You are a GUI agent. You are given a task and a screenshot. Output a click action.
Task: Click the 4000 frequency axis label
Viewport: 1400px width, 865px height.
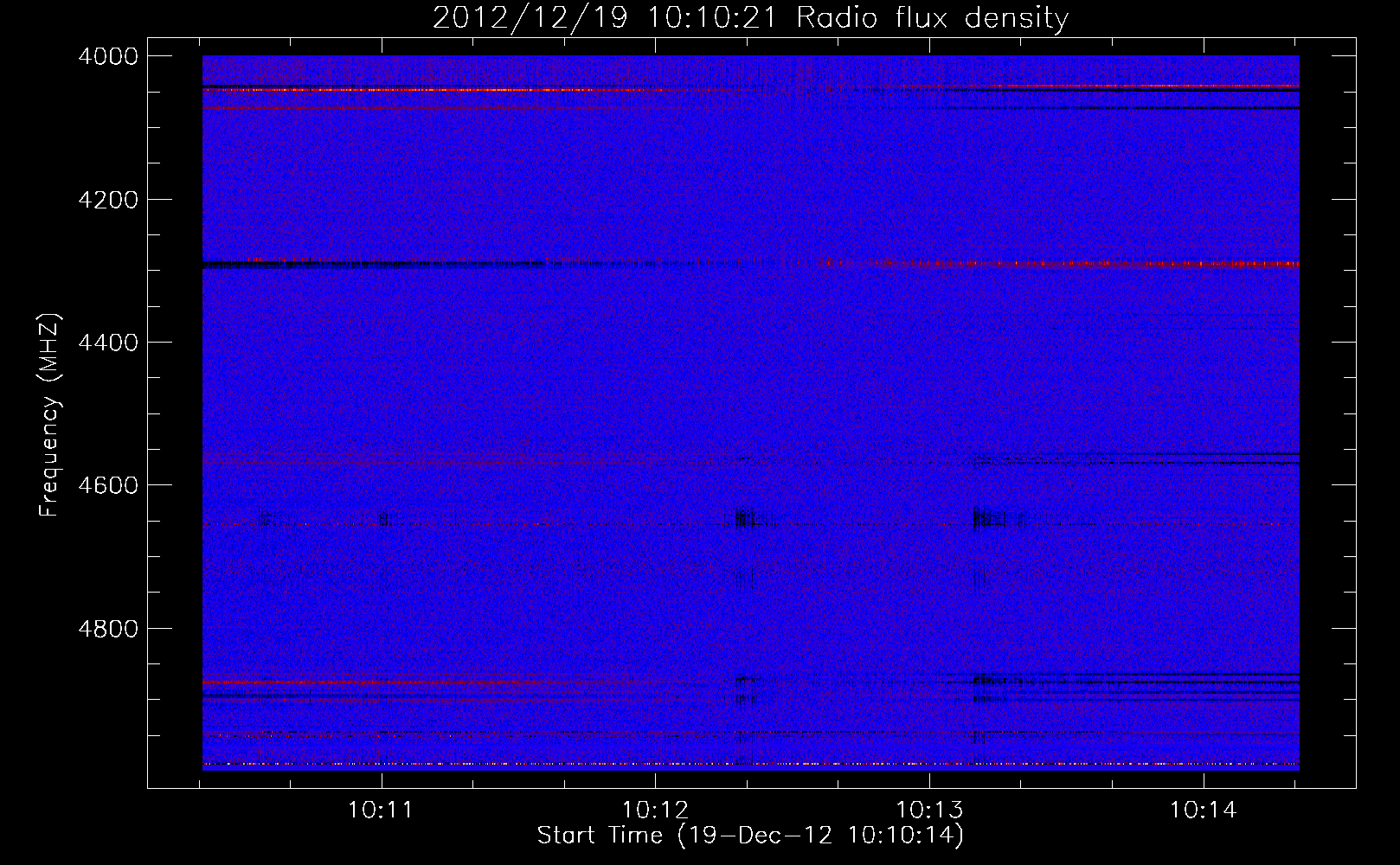[x=108, y=56]
